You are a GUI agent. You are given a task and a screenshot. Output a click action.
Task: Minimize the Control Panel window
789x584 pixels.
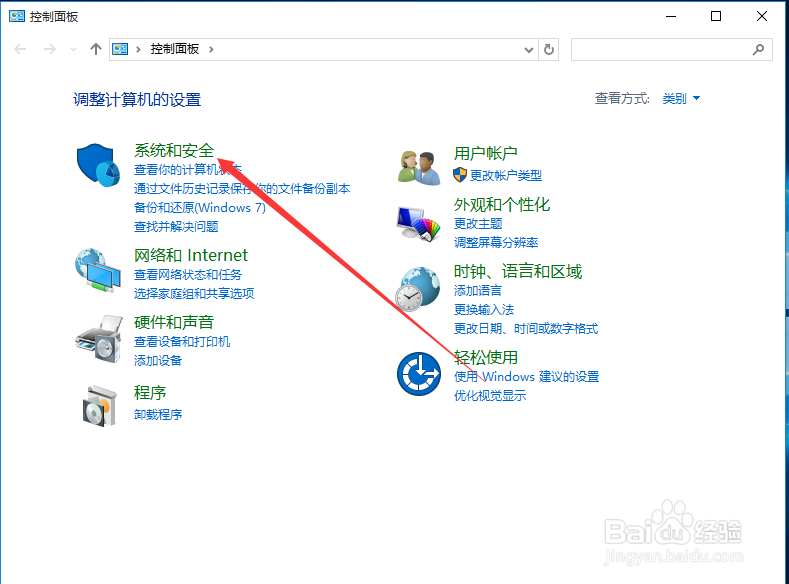point(671,16)
